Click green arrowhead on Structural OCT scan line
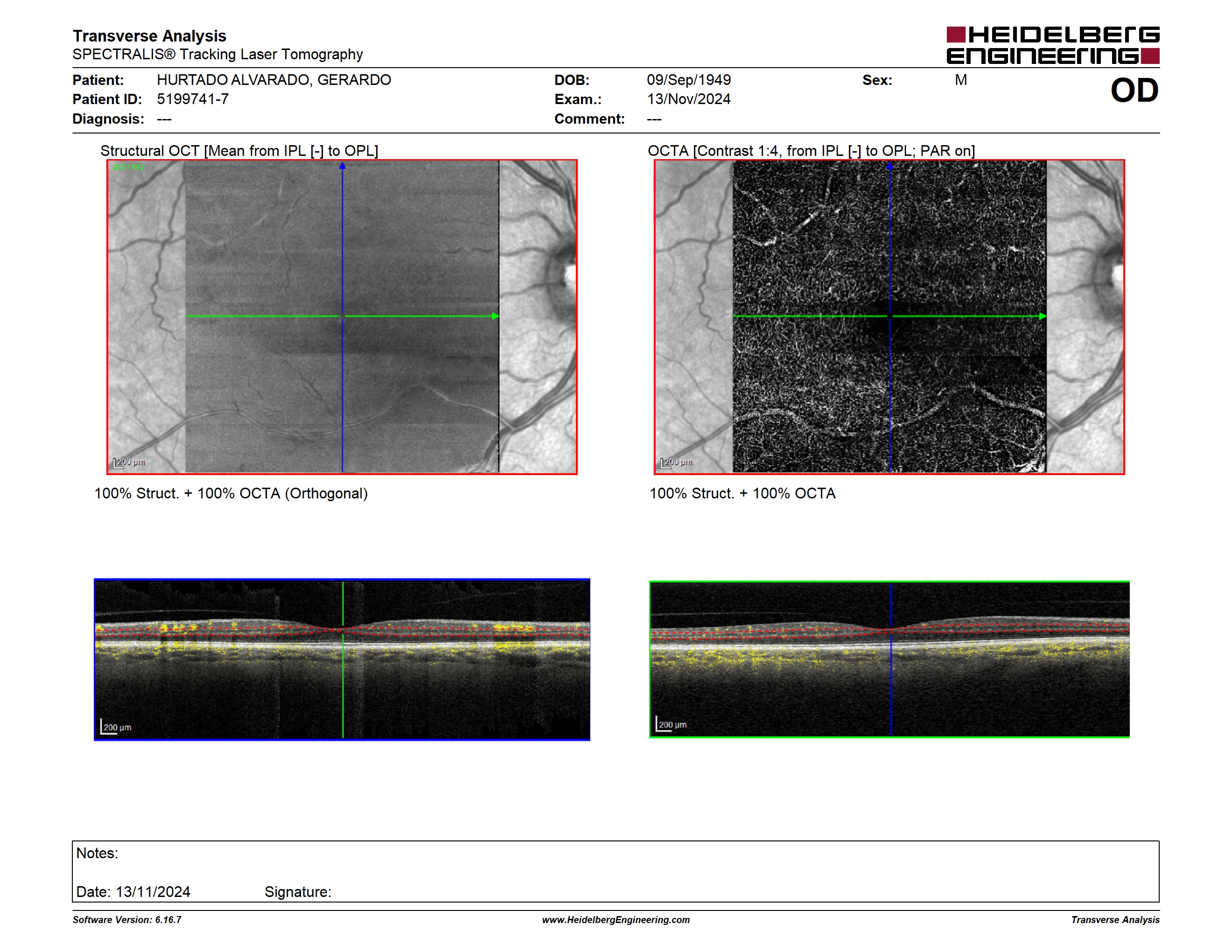The width and height of the screenshot is (1232, 952). pyautogui.click(x=495, y=316)
